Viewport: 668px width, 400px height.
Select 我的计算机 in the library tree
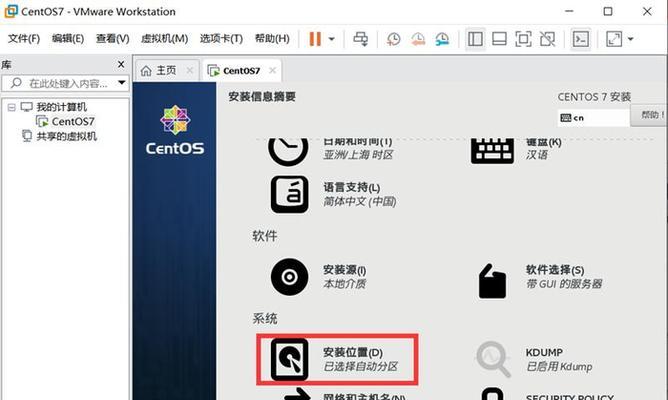61,107
